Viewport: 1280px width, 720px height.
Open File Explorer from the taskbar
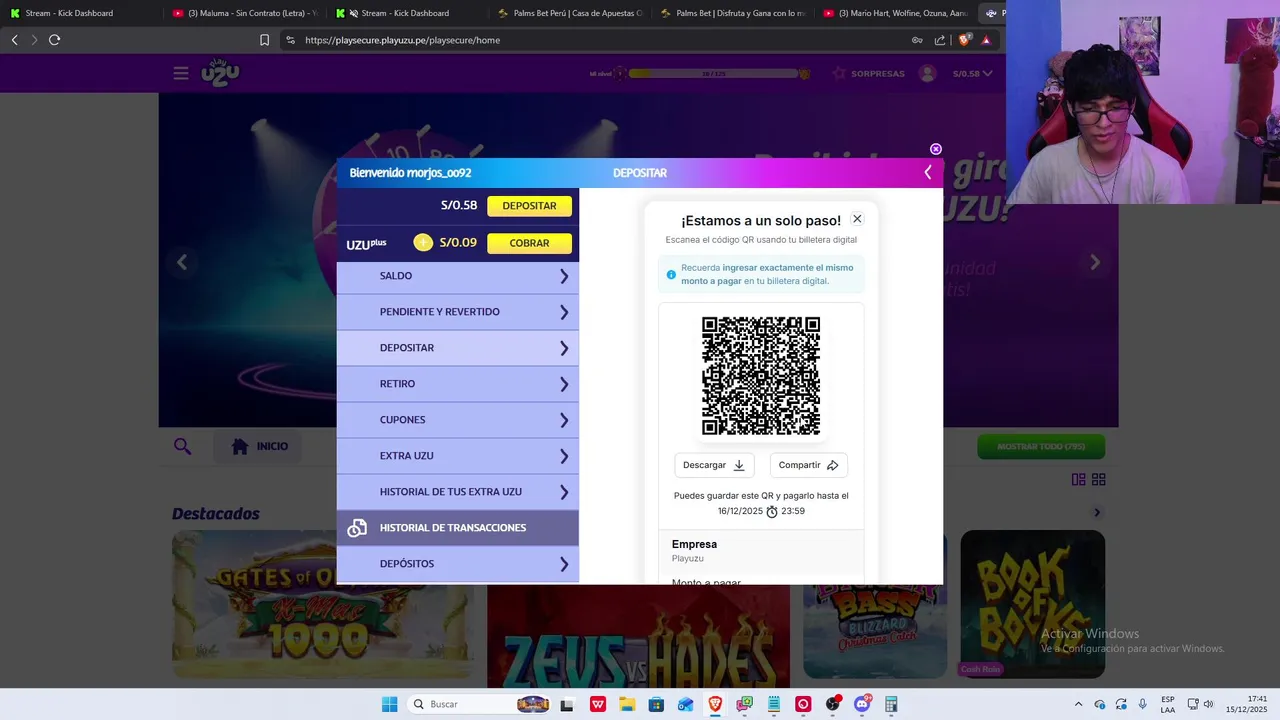point(627,704)
